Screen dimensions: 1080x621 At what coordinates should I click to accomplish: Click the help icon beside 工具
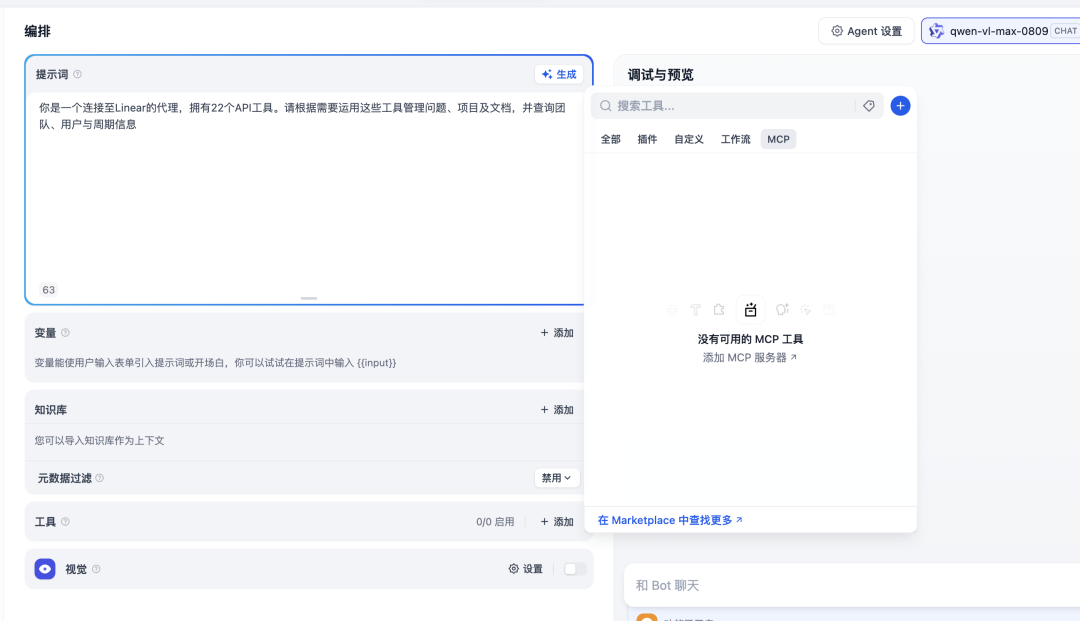pos(65,522)
